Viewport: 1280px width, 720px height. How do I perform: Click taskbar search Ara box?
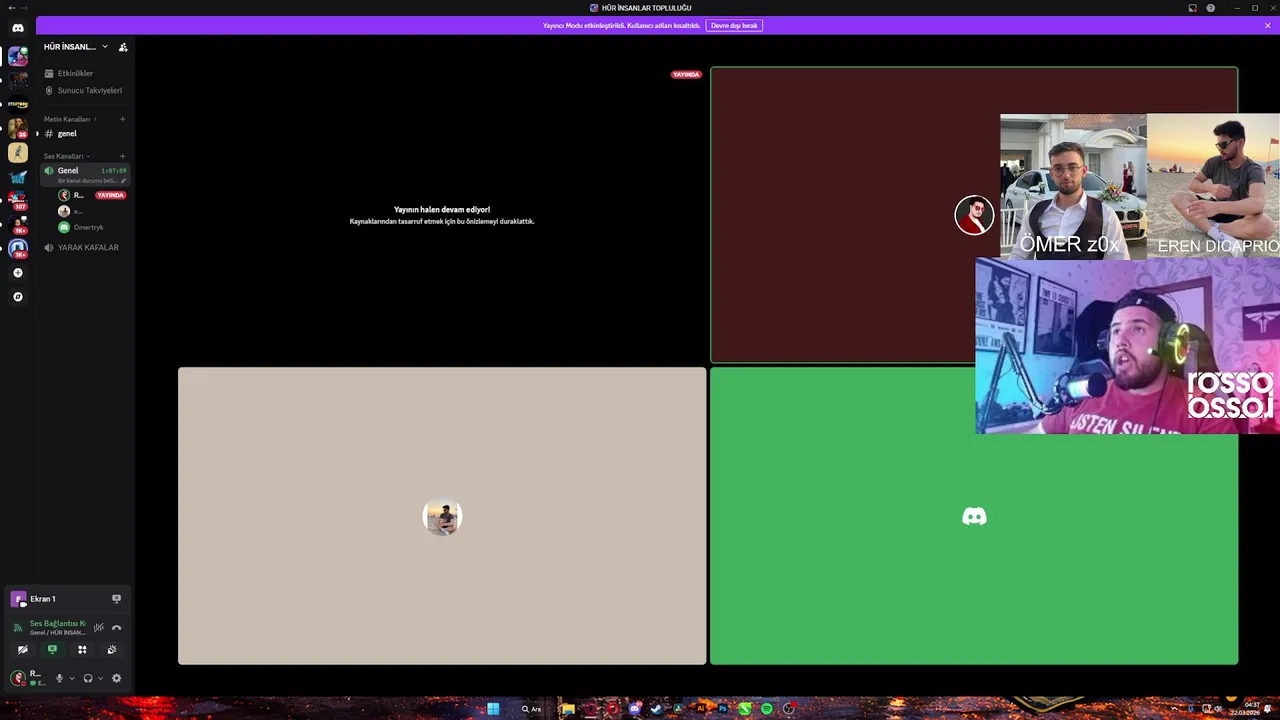[531, 709]
